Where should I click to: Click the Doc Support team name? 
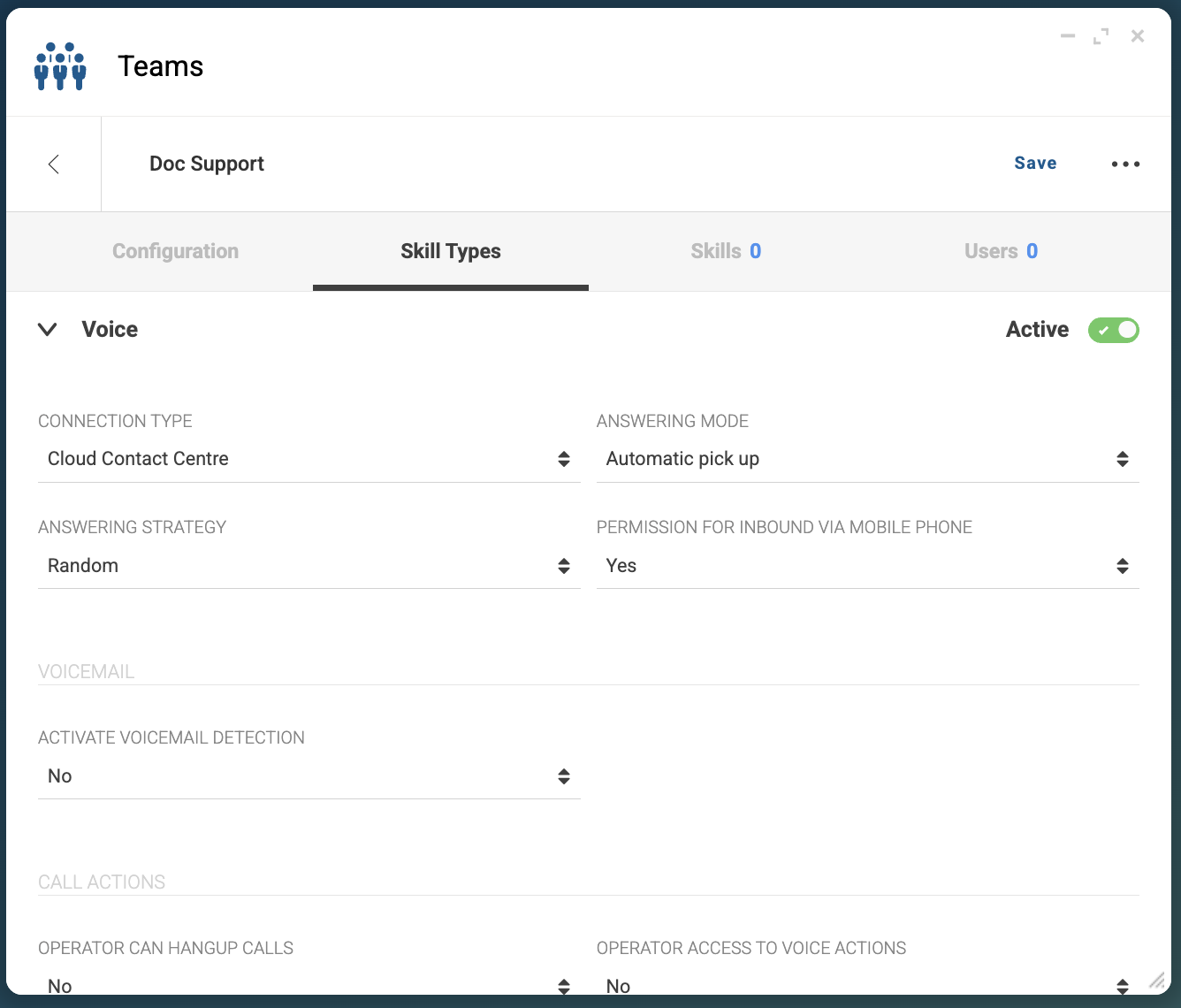point(207,164)
